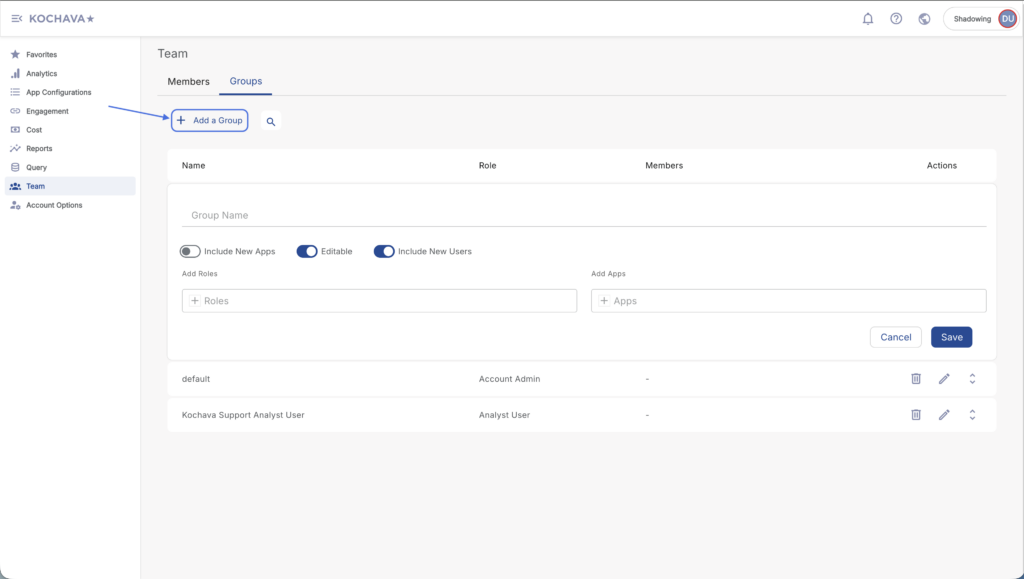Open the help question mark icon
1024x579 pixels.
point(896,19)
